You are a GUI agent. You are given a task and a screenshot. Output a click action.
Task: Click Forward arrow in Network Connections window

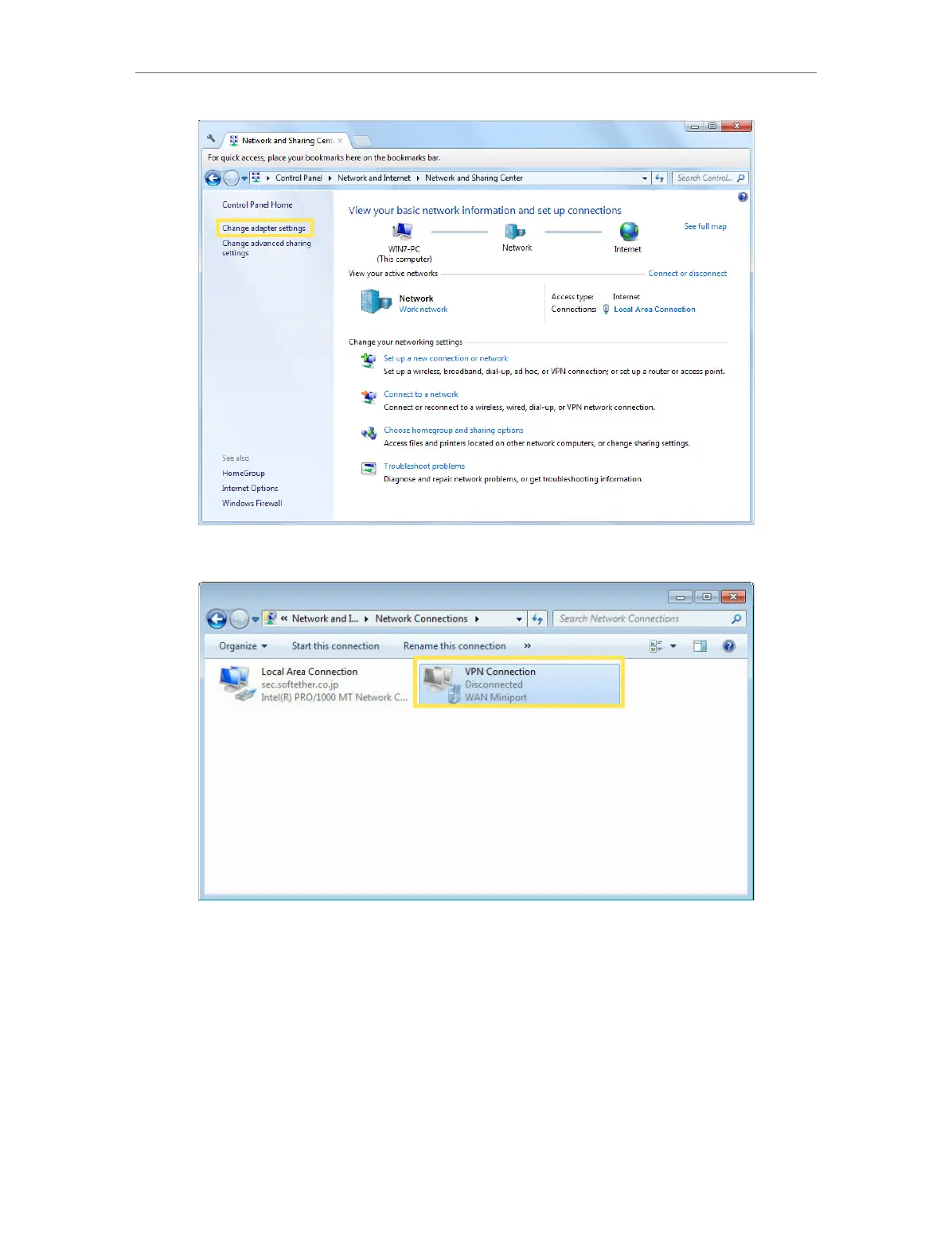[239, 619]
